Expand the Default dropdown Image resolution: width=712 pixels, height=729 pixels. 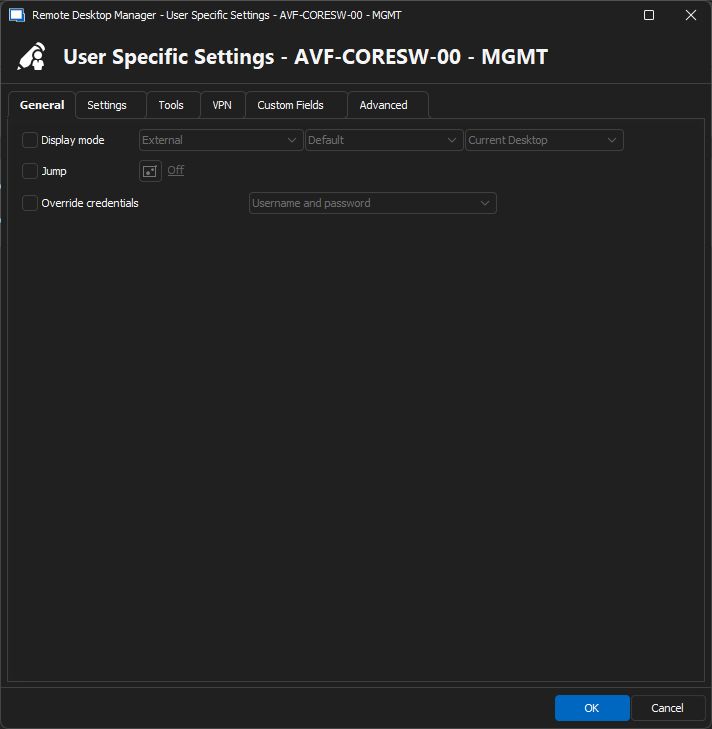tap(384, 140)
